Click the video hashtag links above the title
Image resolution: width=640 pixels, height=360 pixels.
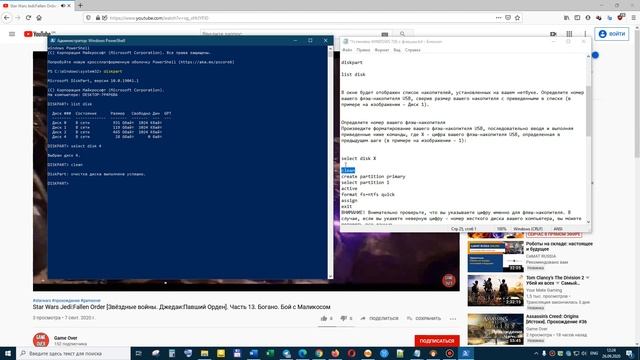click(67, 300)
